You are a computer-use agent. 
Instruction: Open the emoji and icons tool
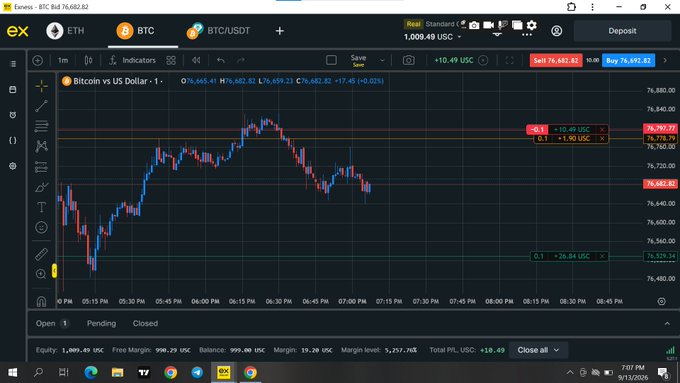[42, 227]
